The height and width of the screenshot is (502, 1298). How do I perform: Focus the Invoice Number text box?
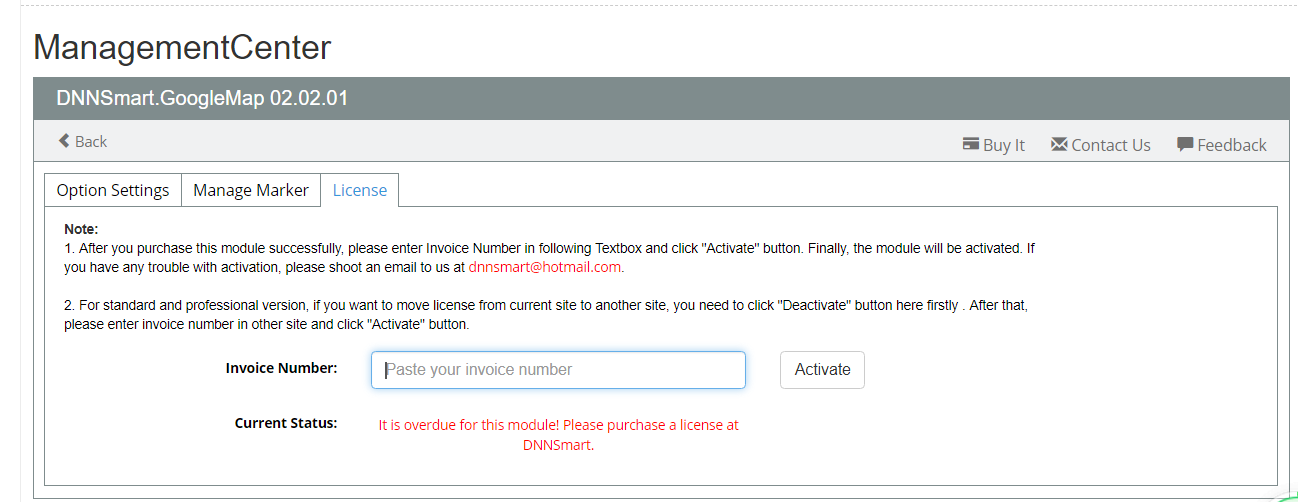558,370
